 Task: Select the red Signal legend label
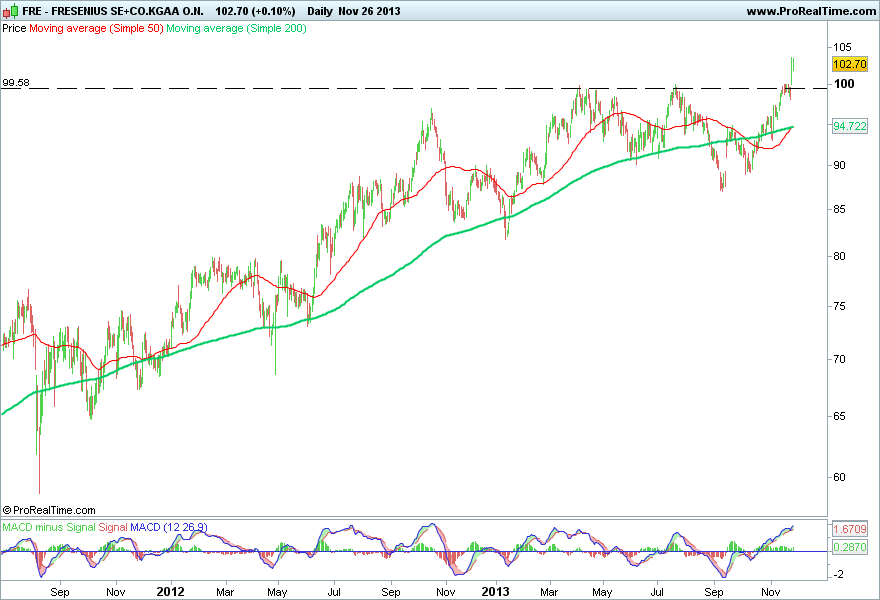[113, 528]
